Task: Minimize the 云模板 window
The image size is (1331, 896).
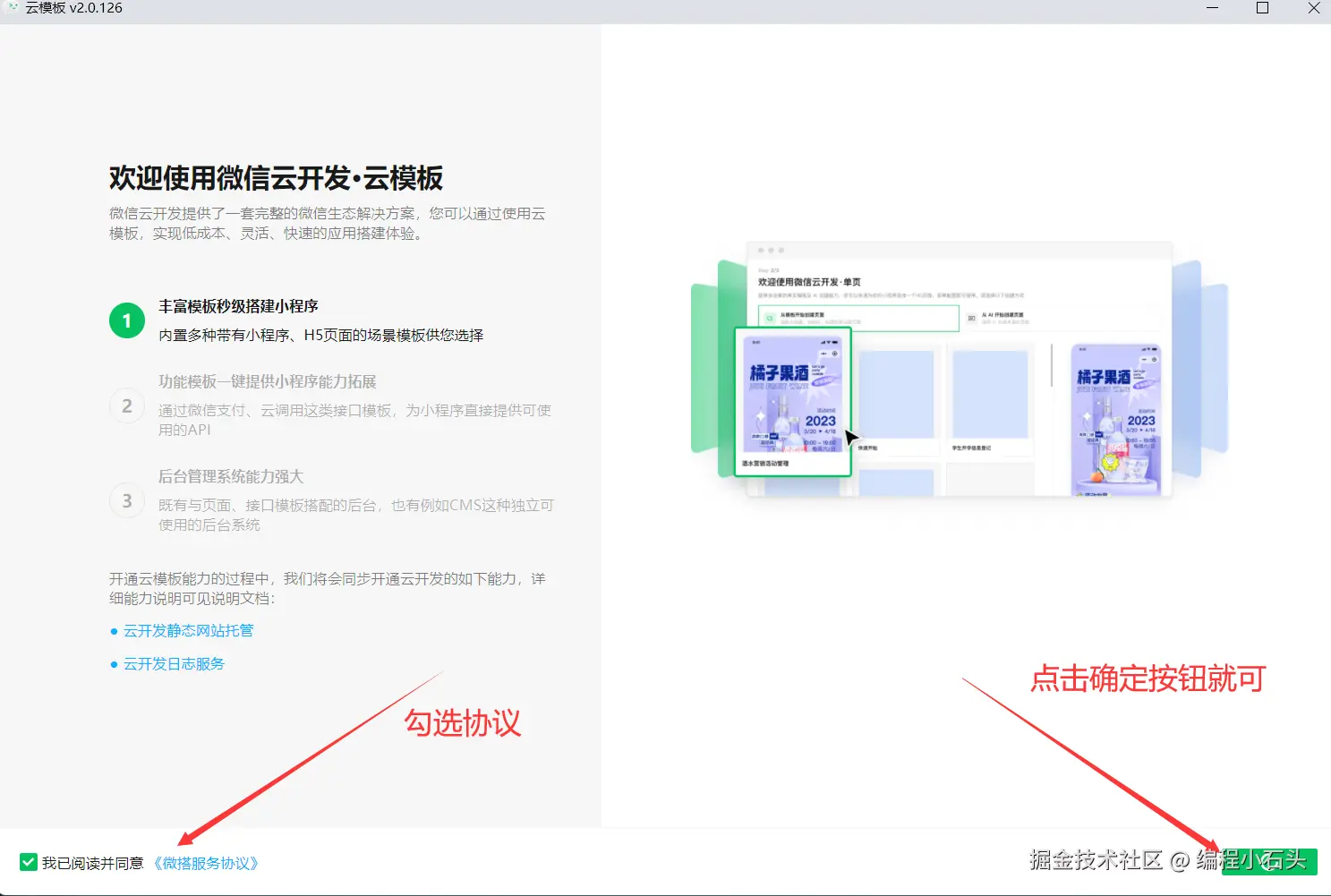Action: click(1213, 8)
